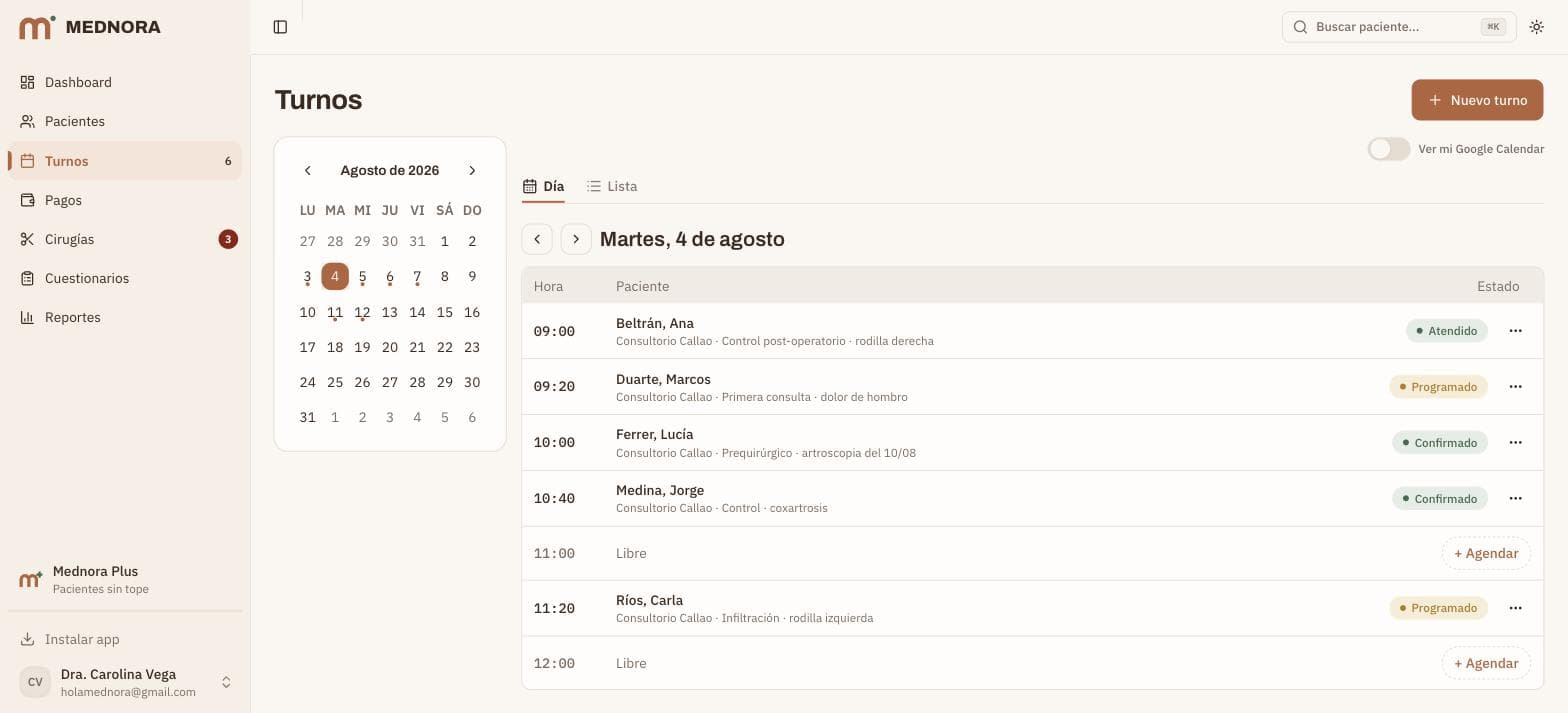The height and width of the screenshot is (713, 1568).
Task: Open Reportes section
Action: click(125, 317)
